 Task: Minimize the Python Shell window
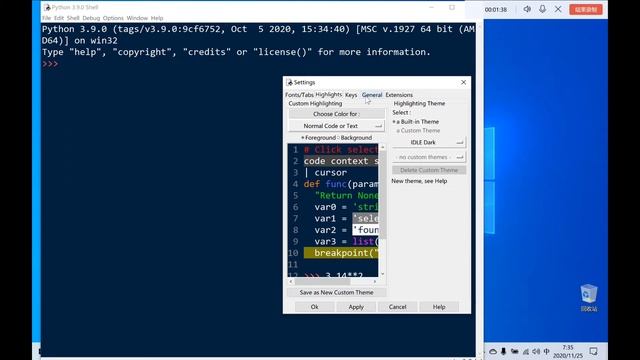[x=431, y=7]
